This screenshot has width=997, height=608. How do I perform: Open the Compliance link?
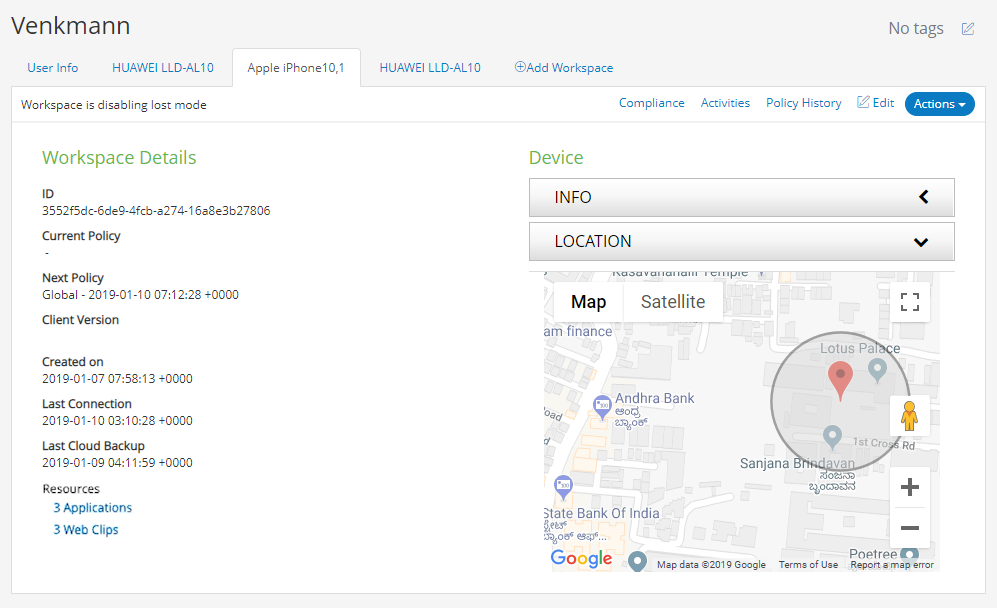pyautogui.click(x=652, y=103)
